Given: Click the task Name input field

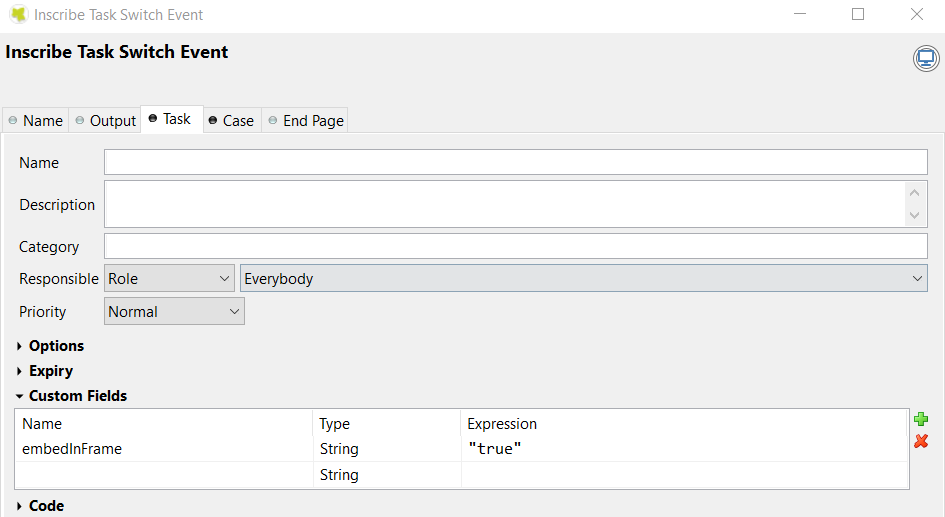Looking at the screenshot, I should 515,163.
